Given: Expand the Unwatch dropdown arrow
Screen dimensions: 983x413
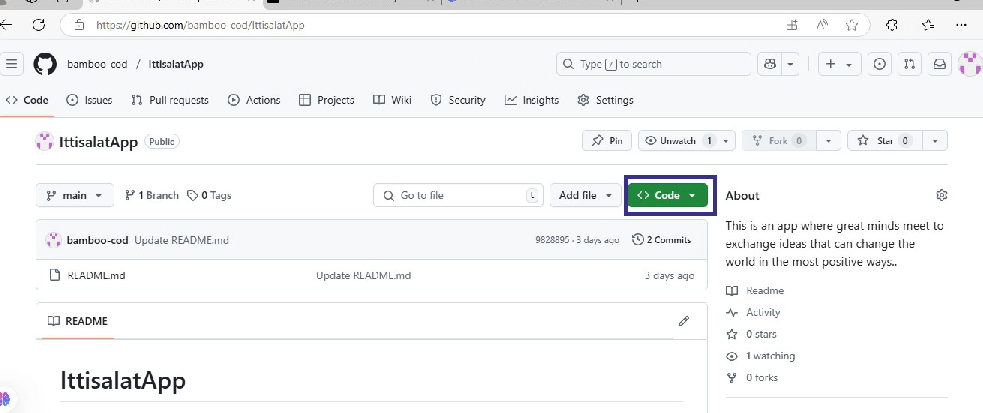Looking at the screenshot, I should [726, 141].
